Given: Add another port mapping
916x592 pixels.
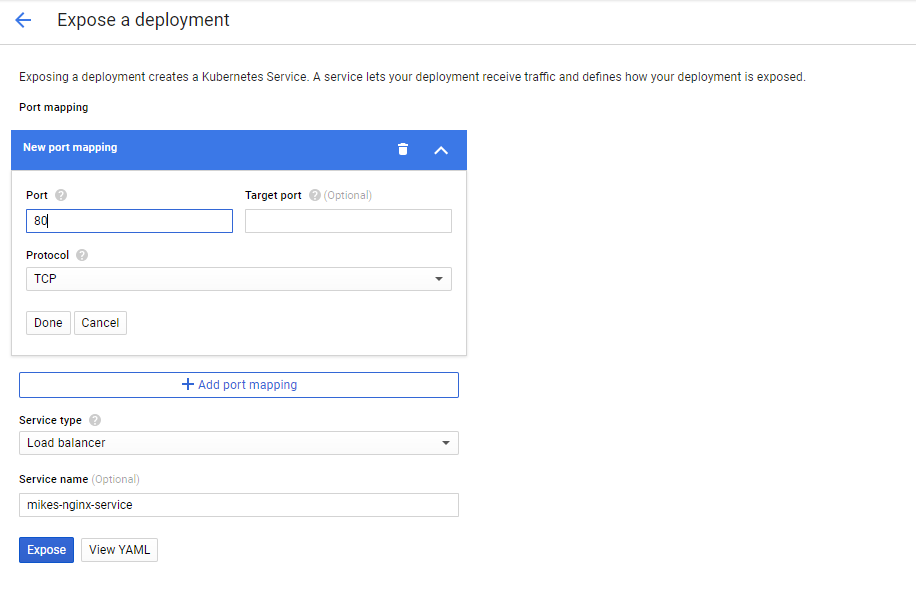Looking at the screenshot, I should pyautogui.click(x=239, y=385).
